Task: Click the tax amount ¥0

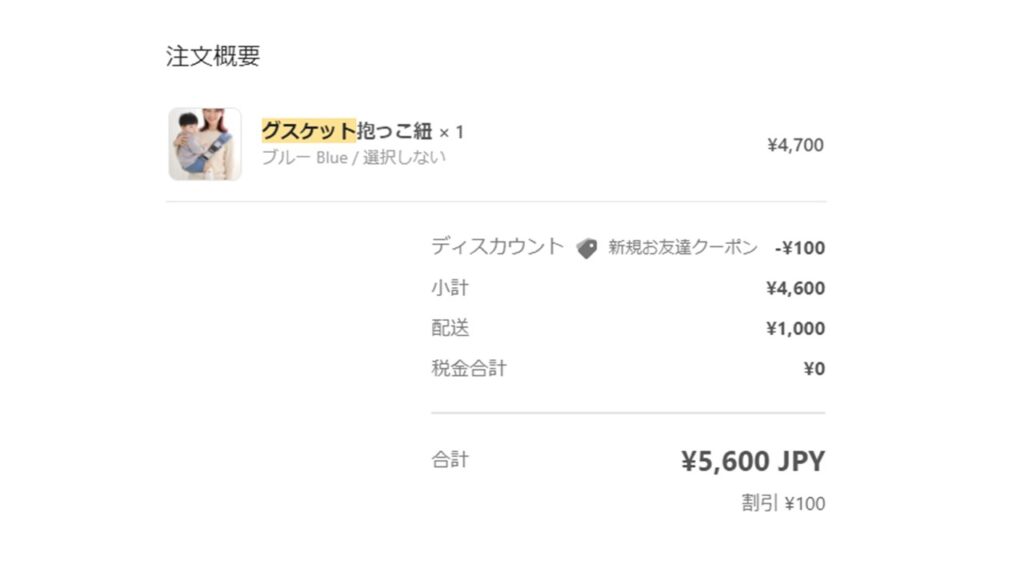Action: (x=814, y=369)
